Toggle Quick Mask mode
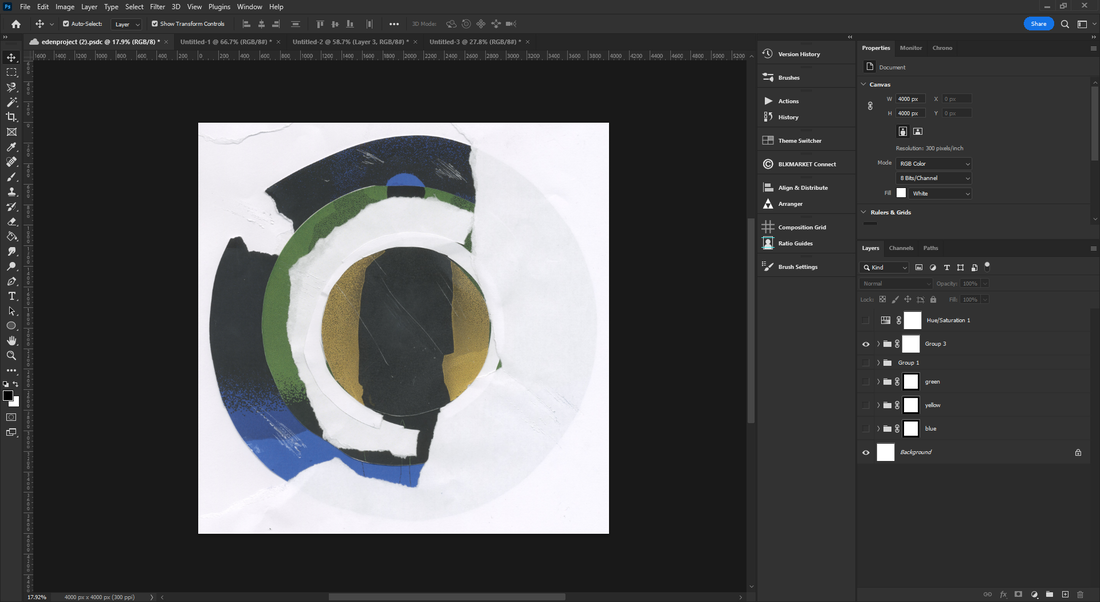Image resolution: width=1100 pixels, height=602 pixels. tap(11, 417)
